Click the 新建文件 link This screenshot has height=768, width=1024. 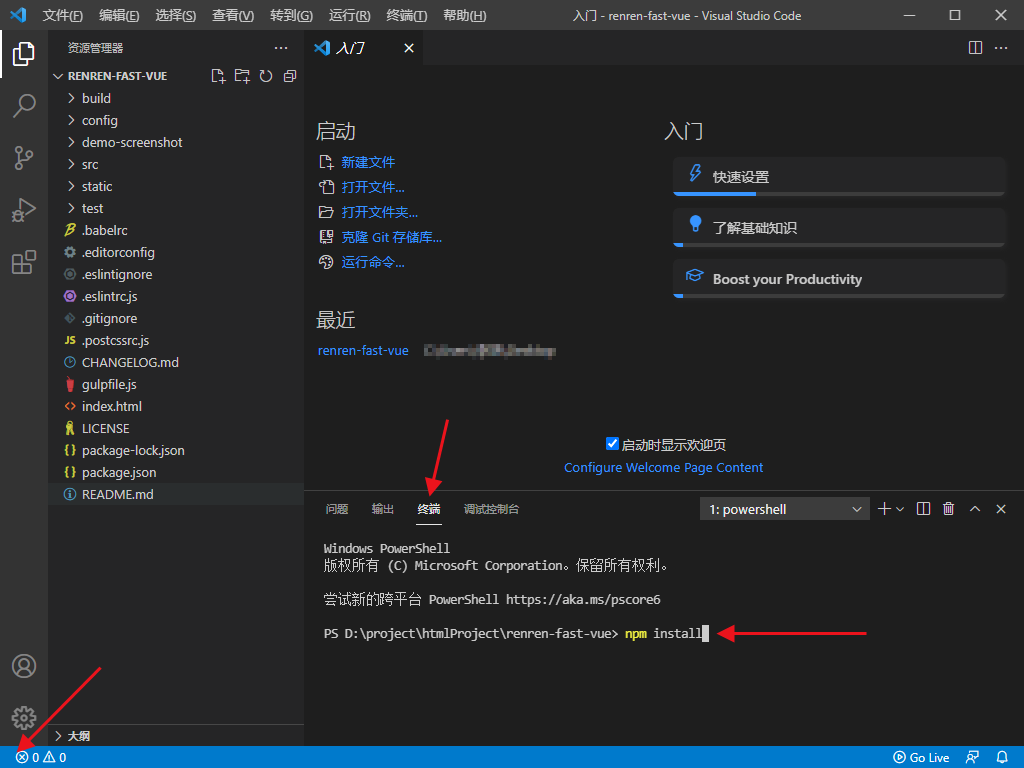click(x=368, y=162)
